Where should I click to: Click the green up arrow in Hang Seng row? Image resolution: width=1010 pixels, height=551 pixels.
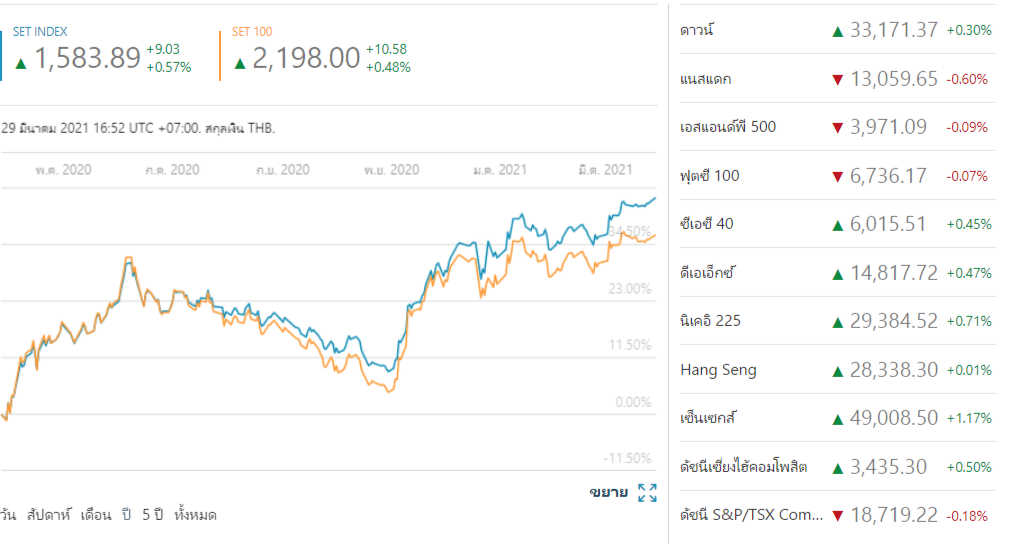point(838,371)
